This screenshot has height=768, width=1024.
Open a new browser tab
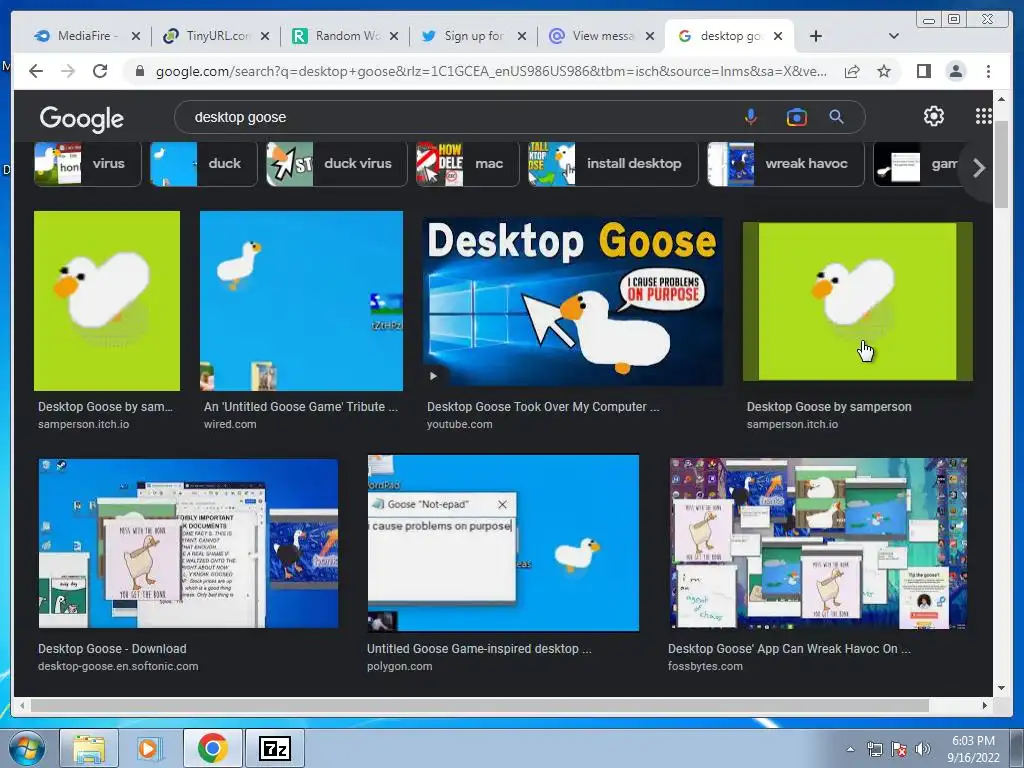tap(816, 37)
